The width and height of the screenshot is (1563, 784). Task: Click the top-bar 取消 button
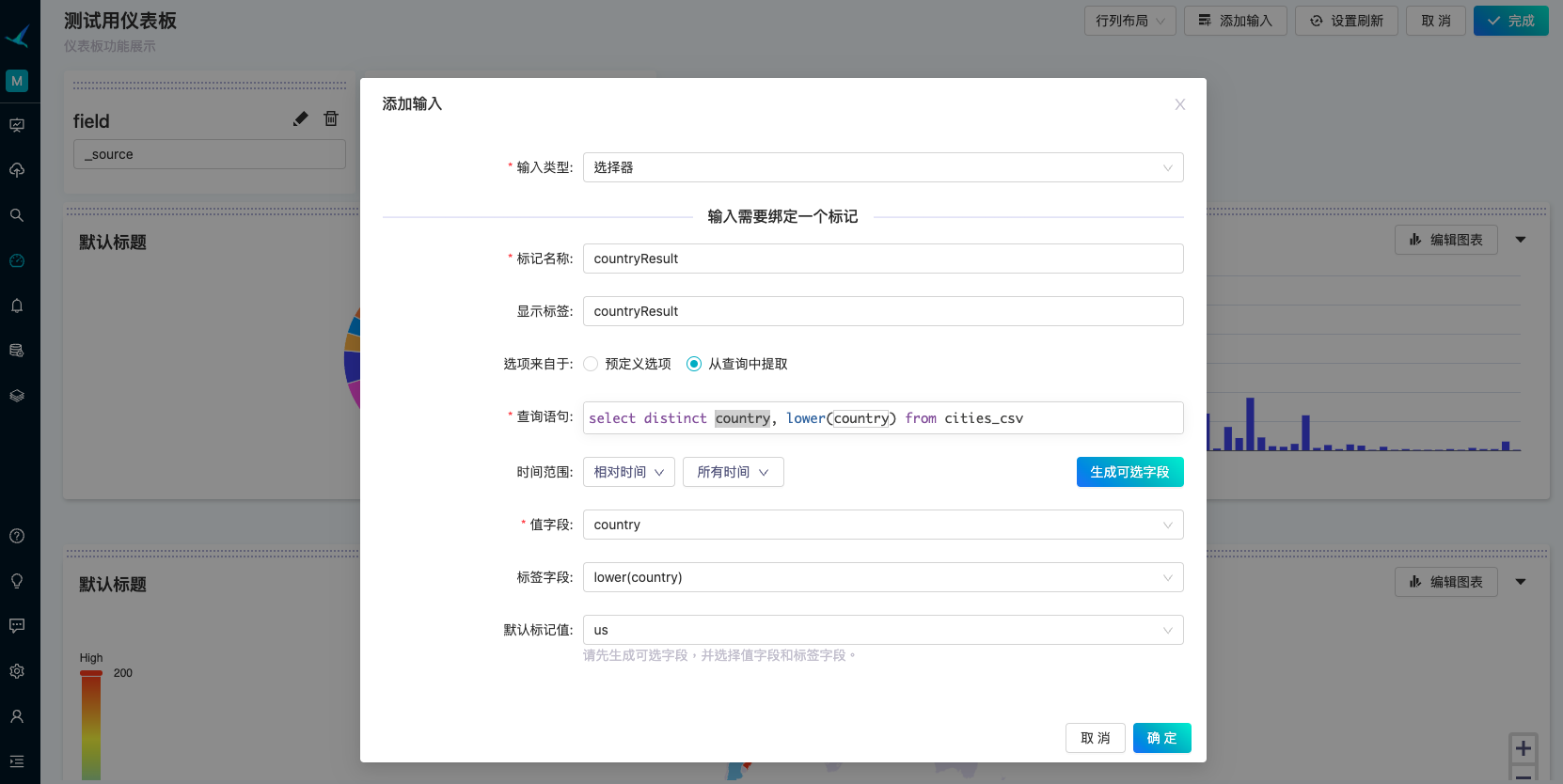tap(1436, 21)
